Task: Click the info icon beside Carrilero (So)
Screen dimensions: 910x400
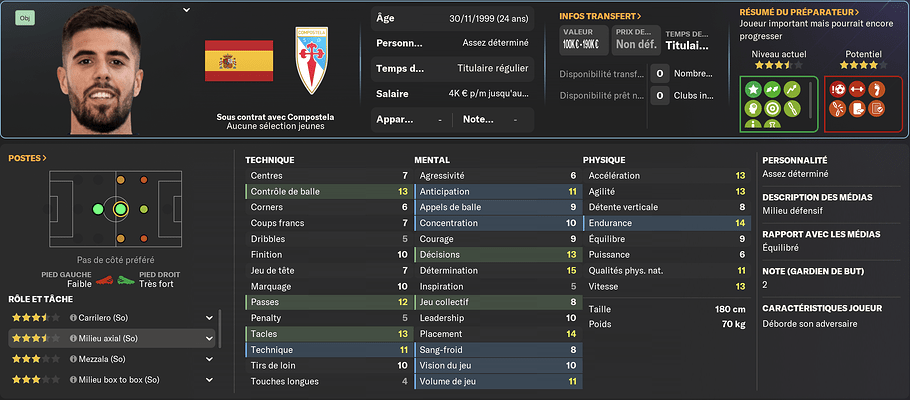Action: (73, 318)
